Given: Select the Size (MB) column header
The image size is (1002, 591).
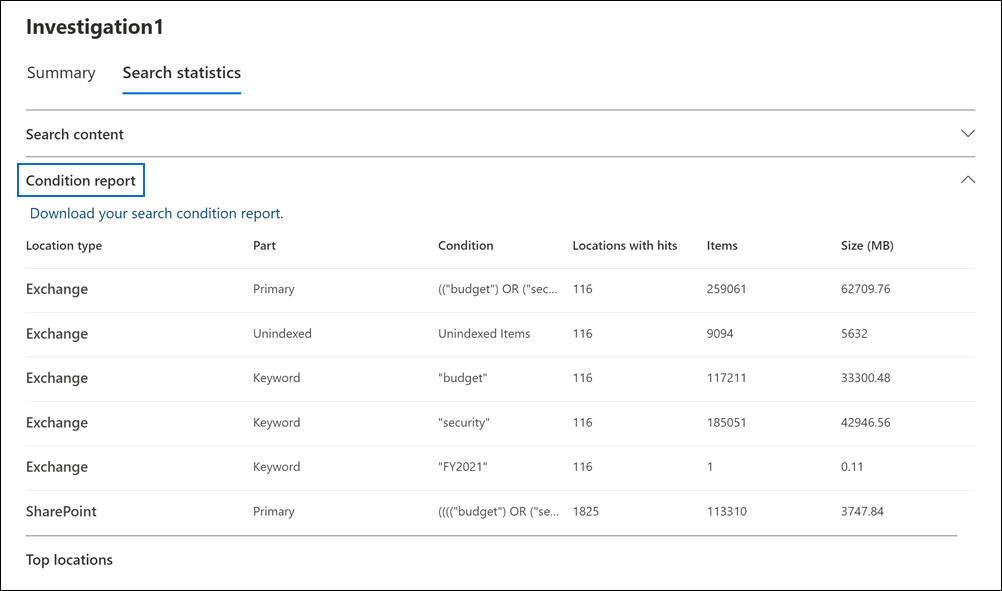Looking at the screenshot, I should click(x=864, y=245).
